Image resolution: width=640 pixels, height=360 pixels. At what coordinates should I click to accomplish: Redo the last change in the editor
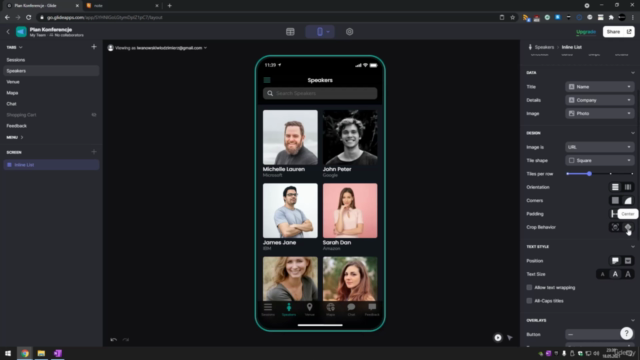[126, 339]
